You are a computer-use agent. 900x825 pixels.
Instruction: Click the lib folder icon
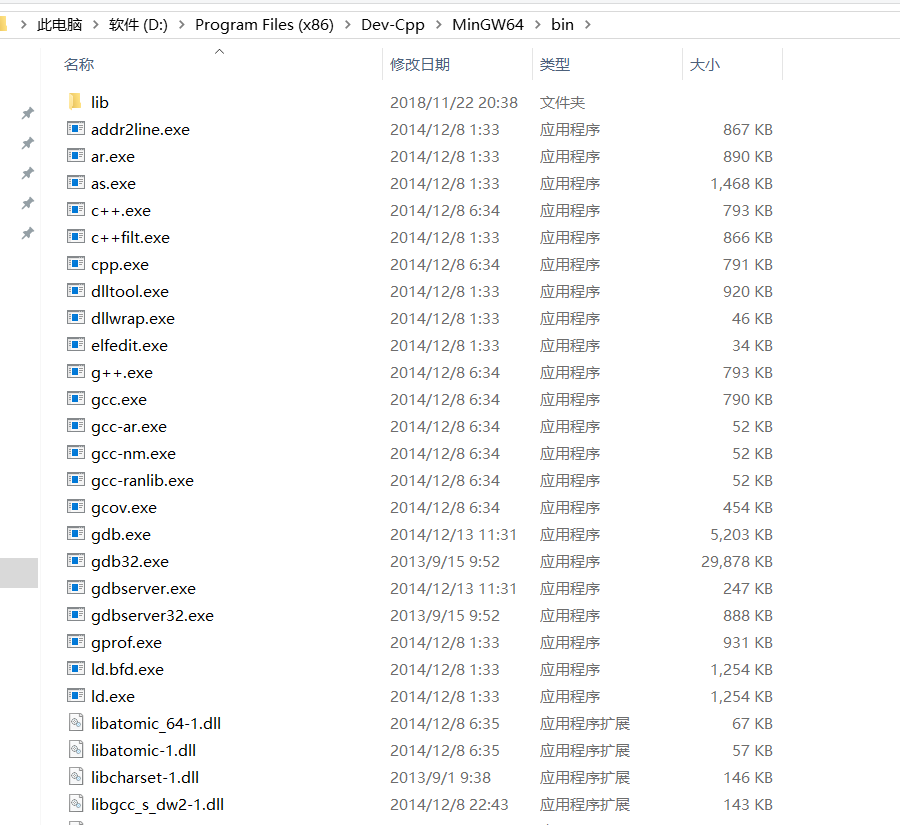75,102
